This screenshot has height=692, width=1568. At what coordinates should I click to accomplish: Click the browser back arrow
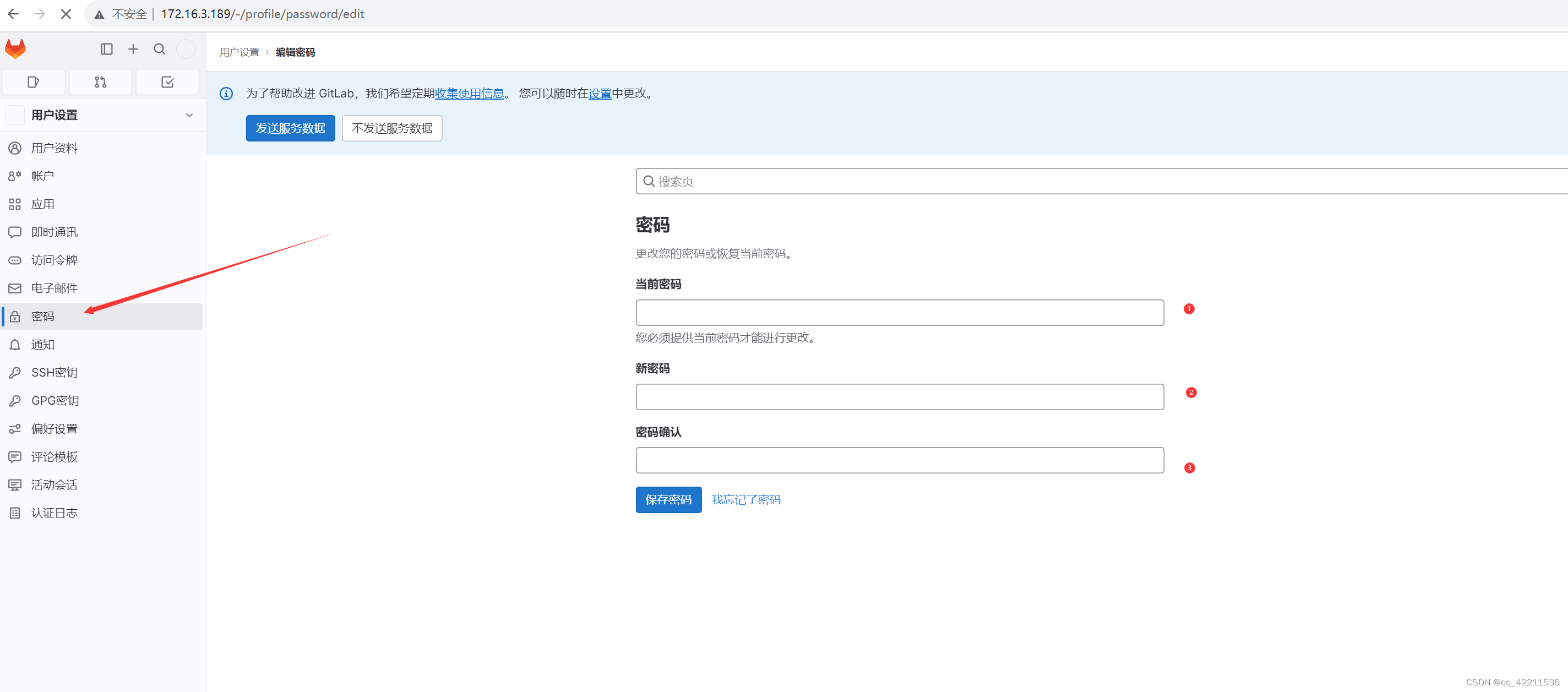coord(13,13)
